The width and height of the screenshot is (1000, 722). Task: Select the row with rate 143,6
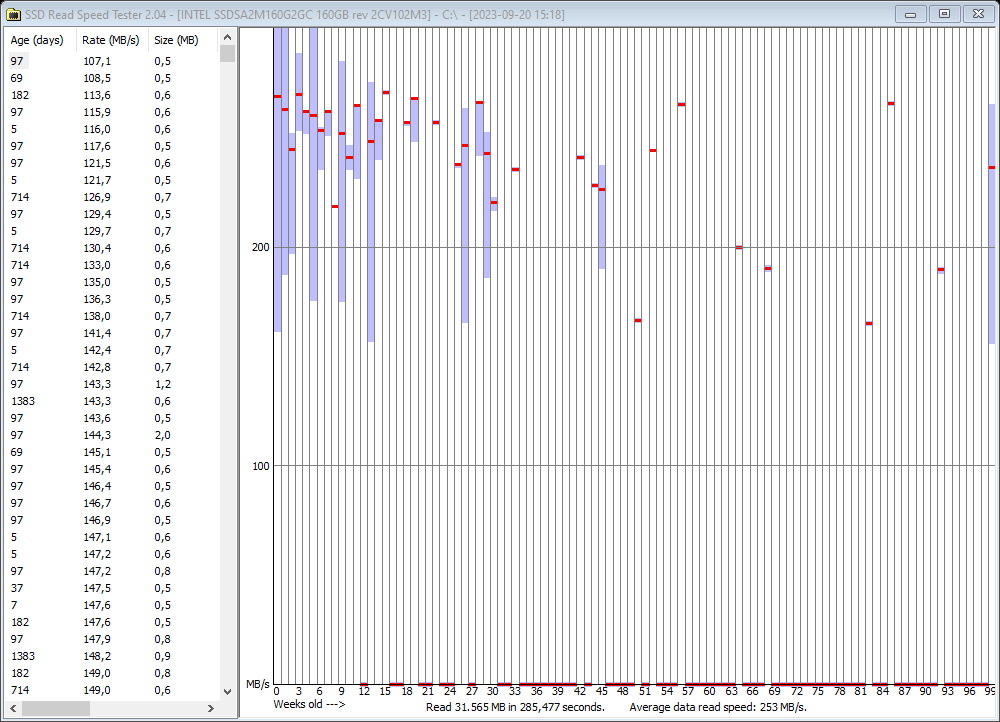(x=113, y=418)
